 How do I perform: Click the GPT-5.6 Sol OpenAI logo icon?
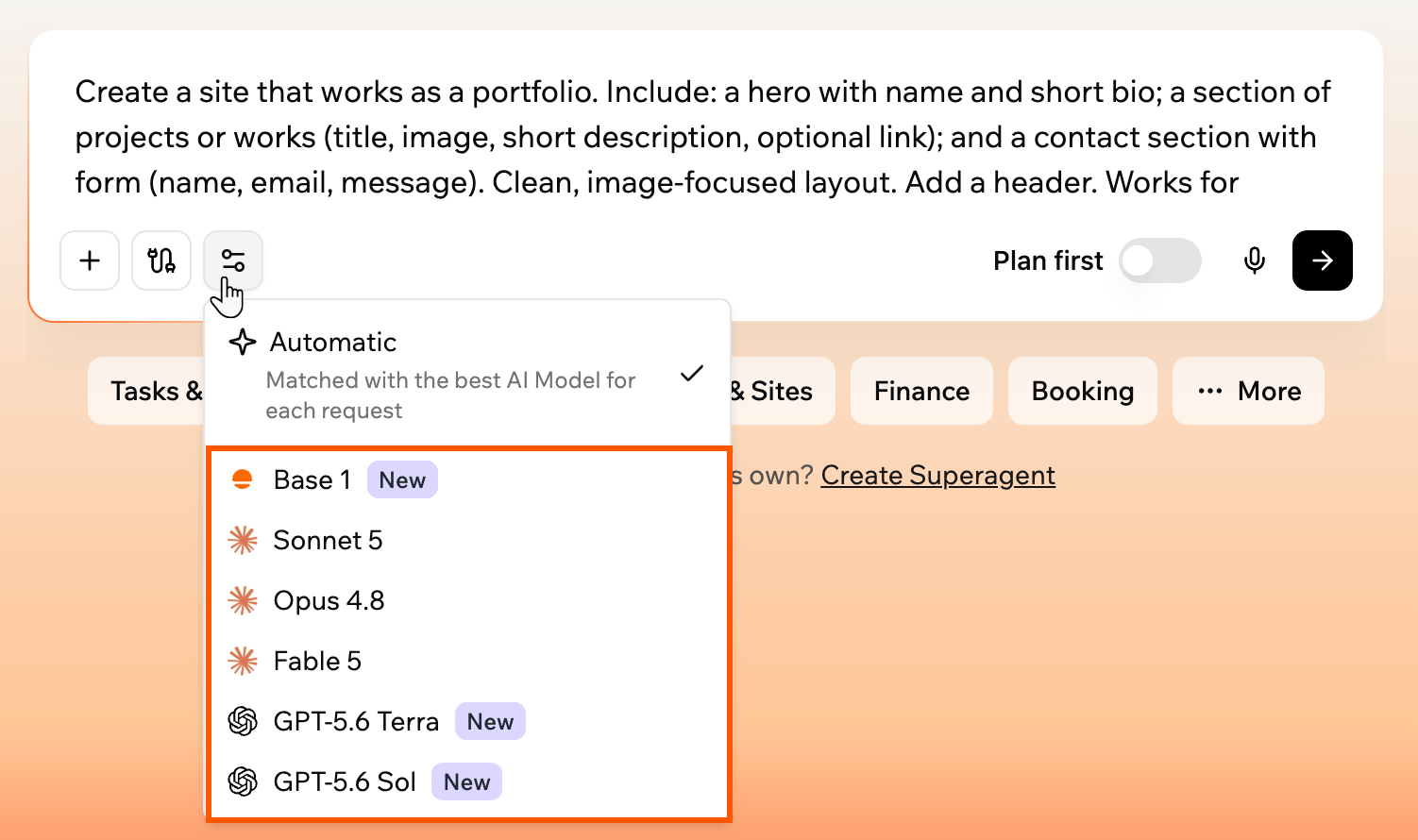(243, 781)
